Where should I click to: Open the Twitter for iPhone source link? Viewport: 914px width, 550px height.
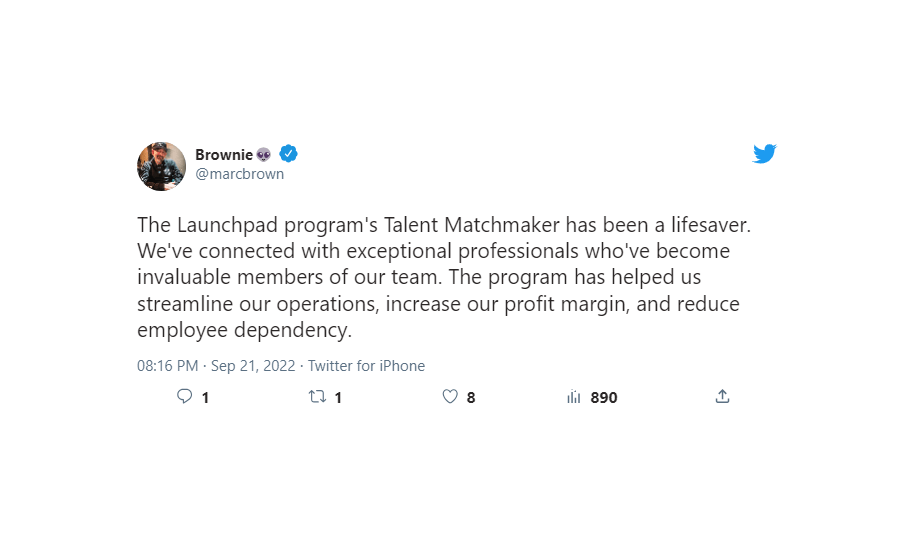pyautogui.click(x=366, y=366)
